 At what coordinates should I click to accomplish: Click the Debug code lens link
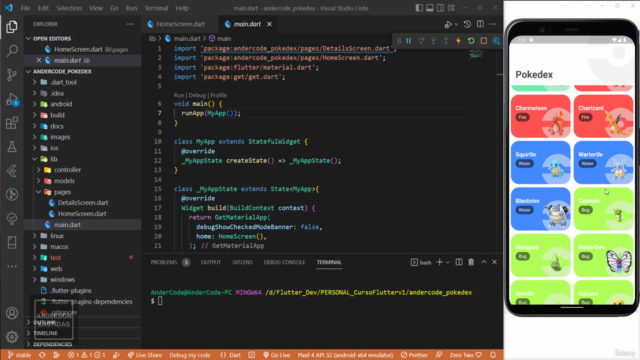pos(197,95)
